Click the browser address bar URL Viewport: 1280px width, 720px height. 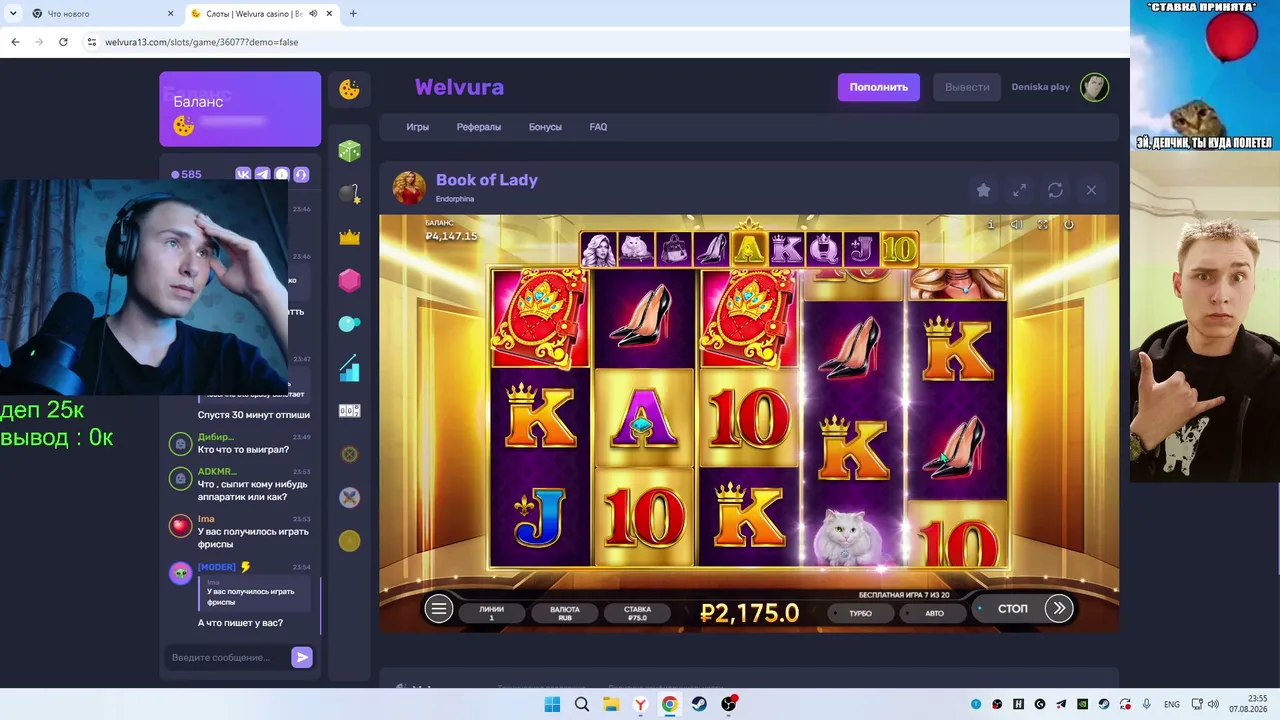pyautogui.click(x=201, y=42)
